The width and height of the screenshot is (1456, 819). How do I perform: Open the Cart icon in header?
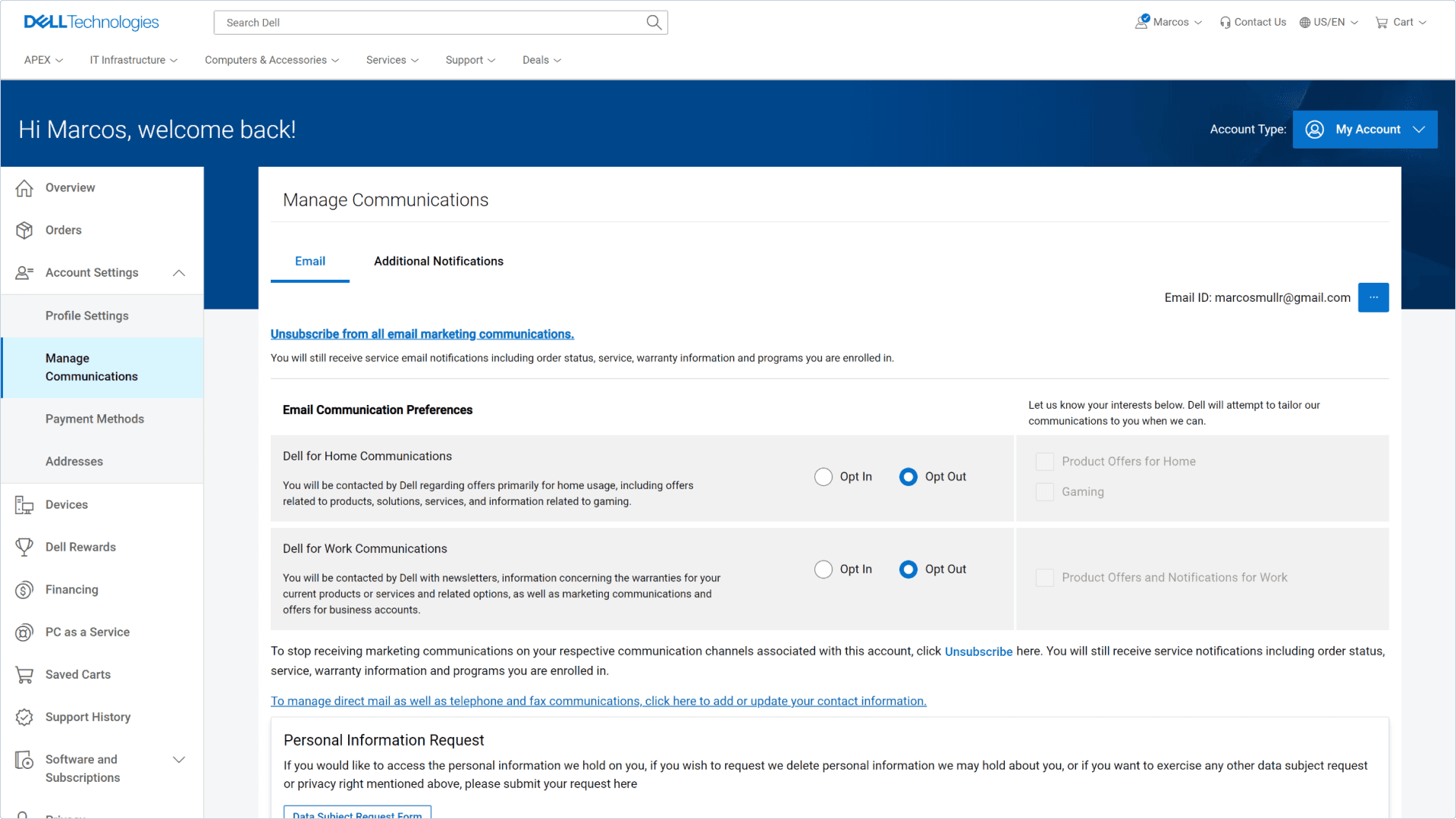click(x=1382, y=23)
